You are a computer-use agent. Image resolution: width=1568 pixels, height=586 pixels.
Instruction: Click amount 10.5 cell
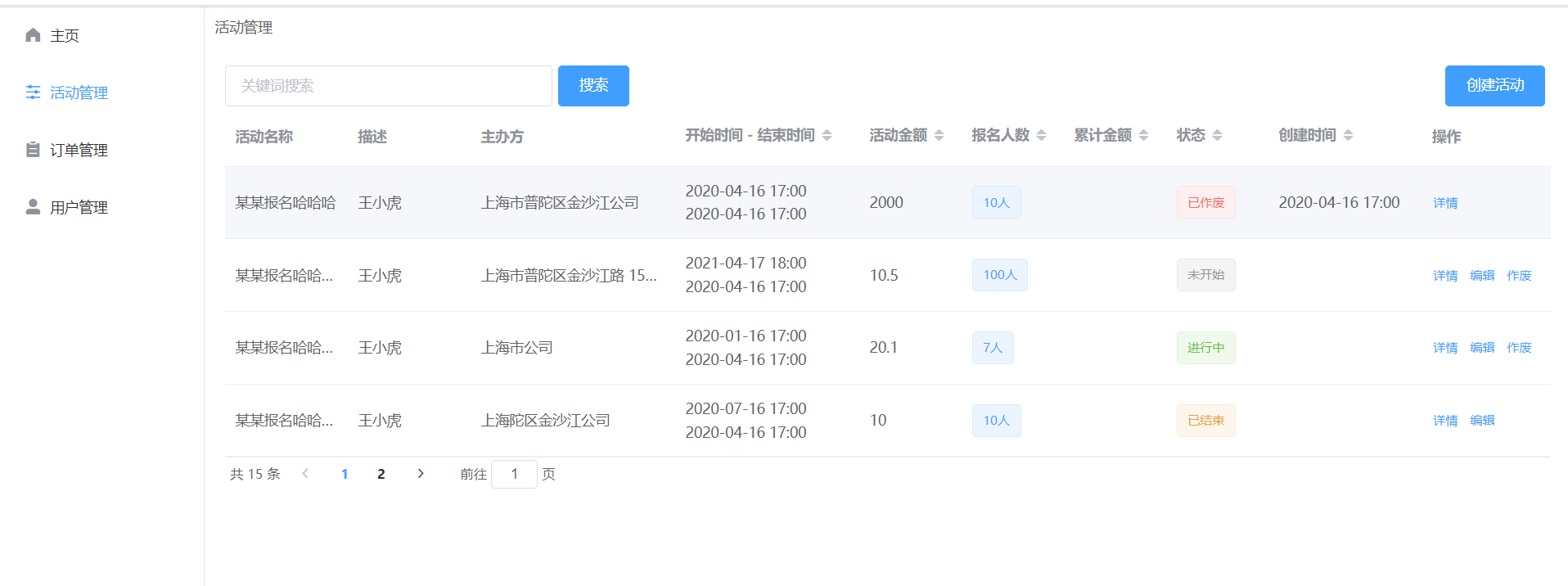coord(884,276)
